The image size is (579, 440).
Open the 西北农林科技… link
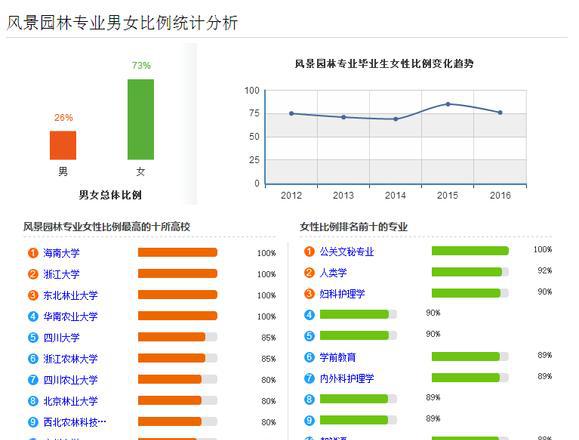click(x=75, y=422)
